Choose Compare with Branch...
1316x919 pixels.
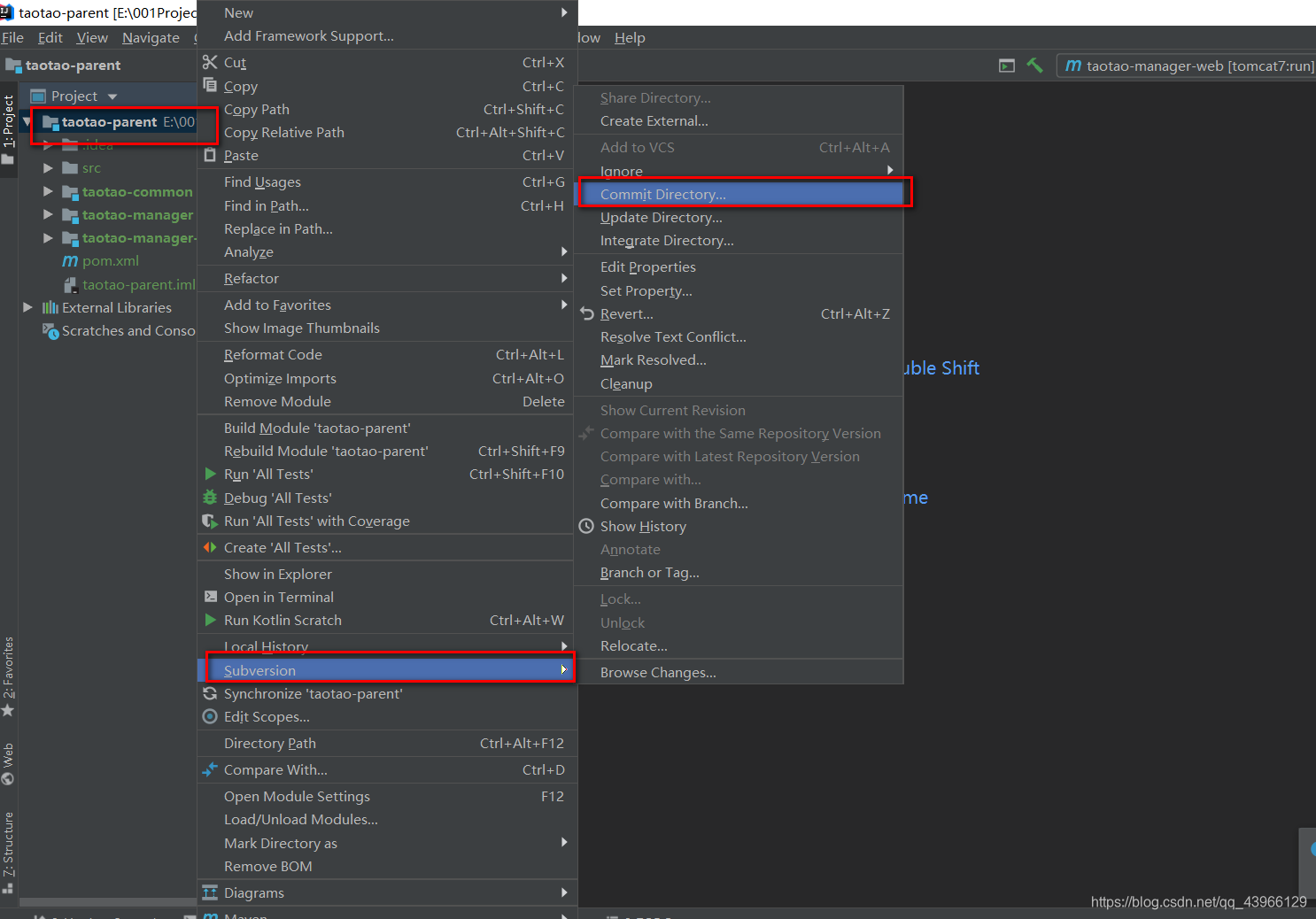739,503
